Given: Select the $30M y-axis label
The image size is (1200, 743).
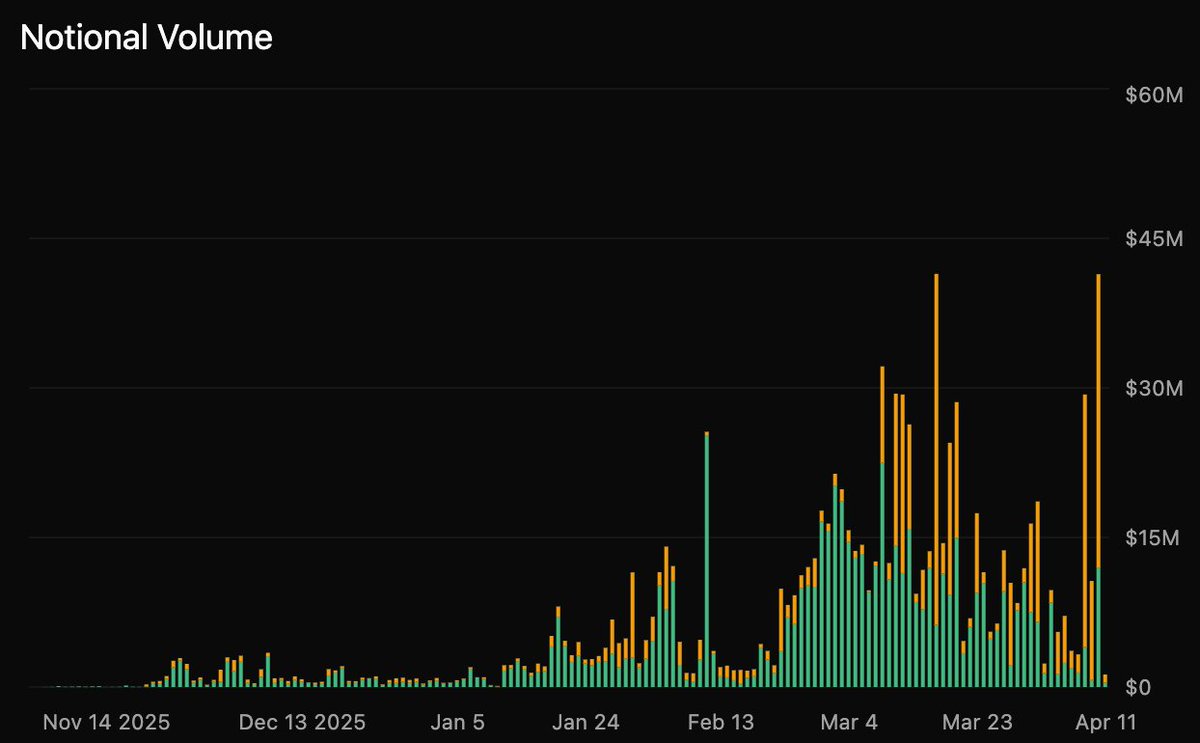Looking at the screenshot, I should (1153, 388).
